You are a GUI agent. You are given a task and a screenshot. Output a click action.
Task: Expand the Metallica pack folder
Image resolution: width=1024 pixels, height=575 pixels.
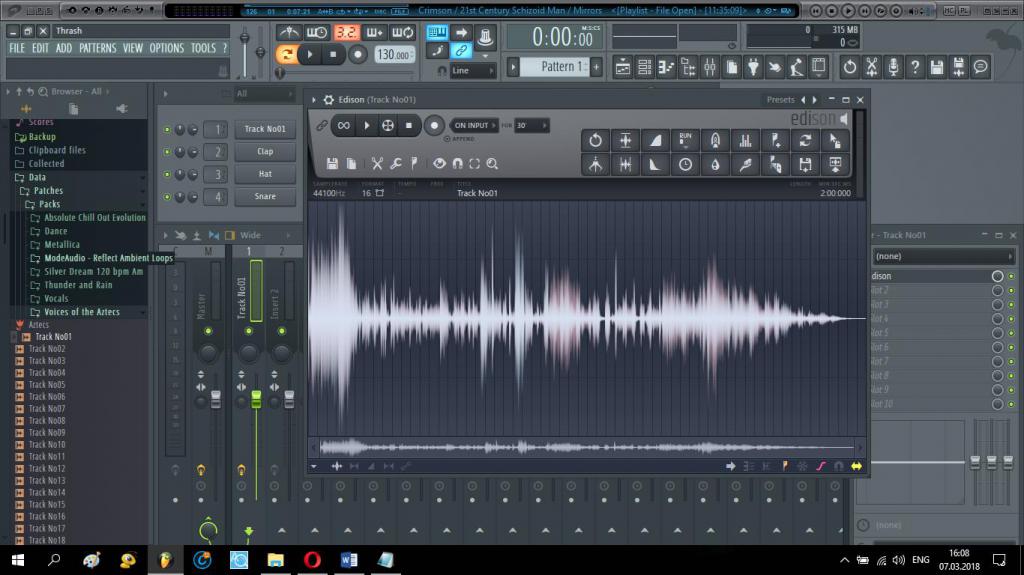coord(61,244)
